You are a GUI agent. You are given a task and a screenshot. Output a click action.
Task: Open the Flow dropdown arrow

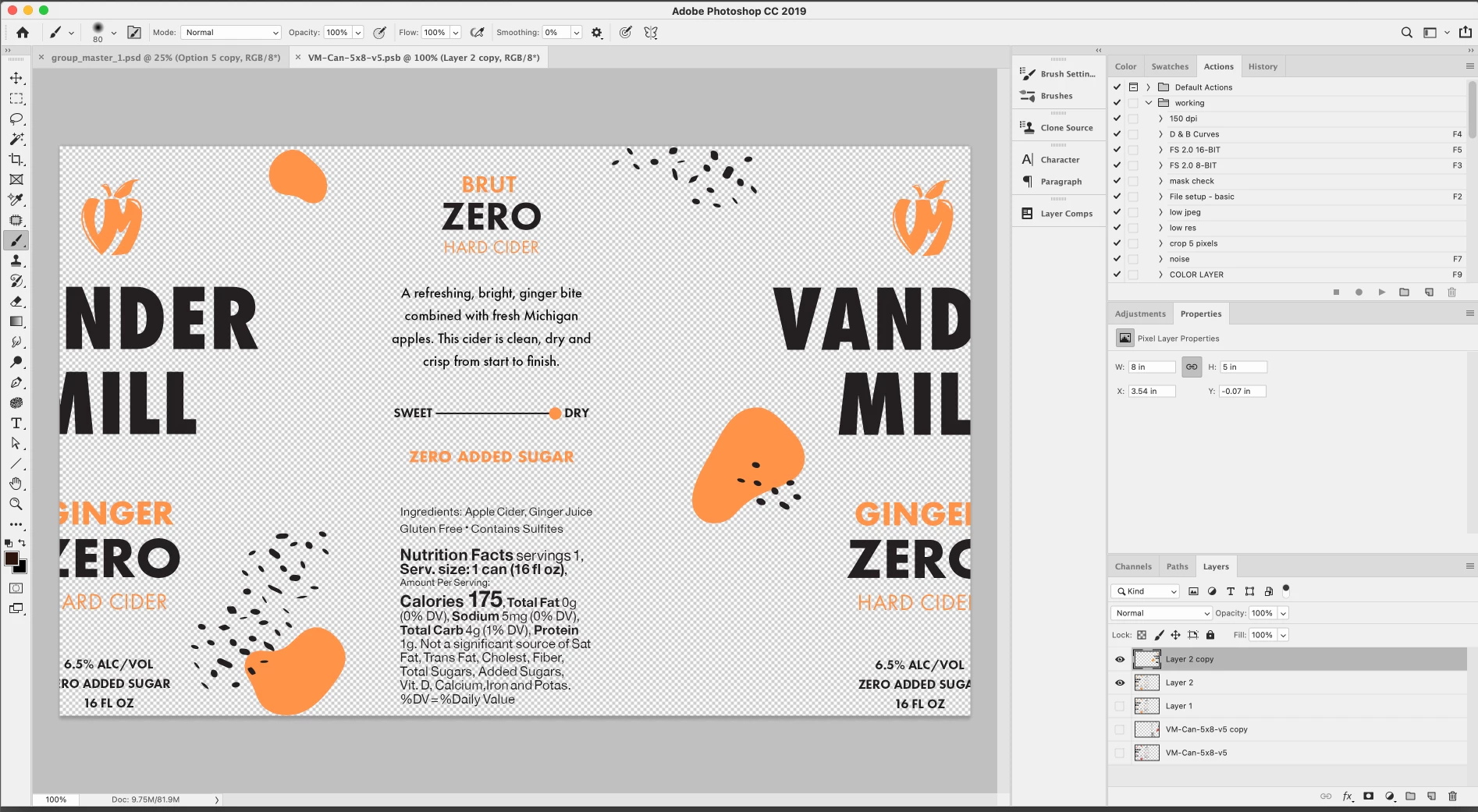coord(456,32)
